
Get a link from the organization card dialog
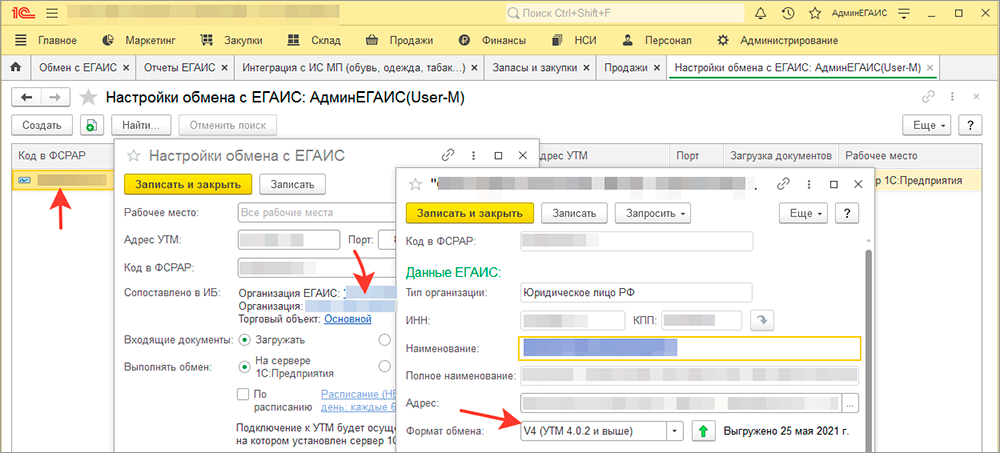pyautogui.click(x=784, y=184)
